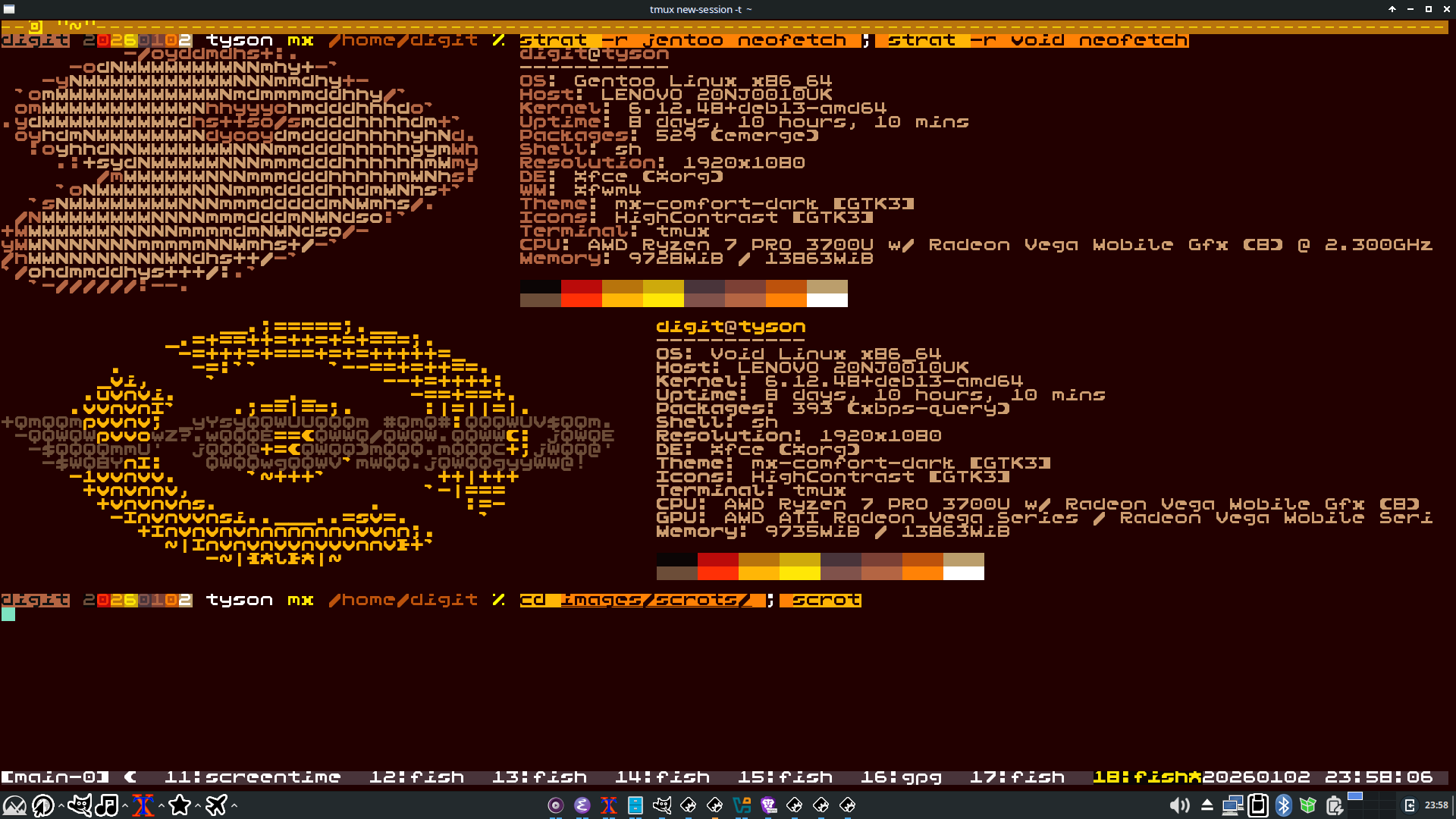The height and width of the screenshot is (819, 1456).
Task: Select tmux window 16:gpg
Action: (x=901, y=777)
